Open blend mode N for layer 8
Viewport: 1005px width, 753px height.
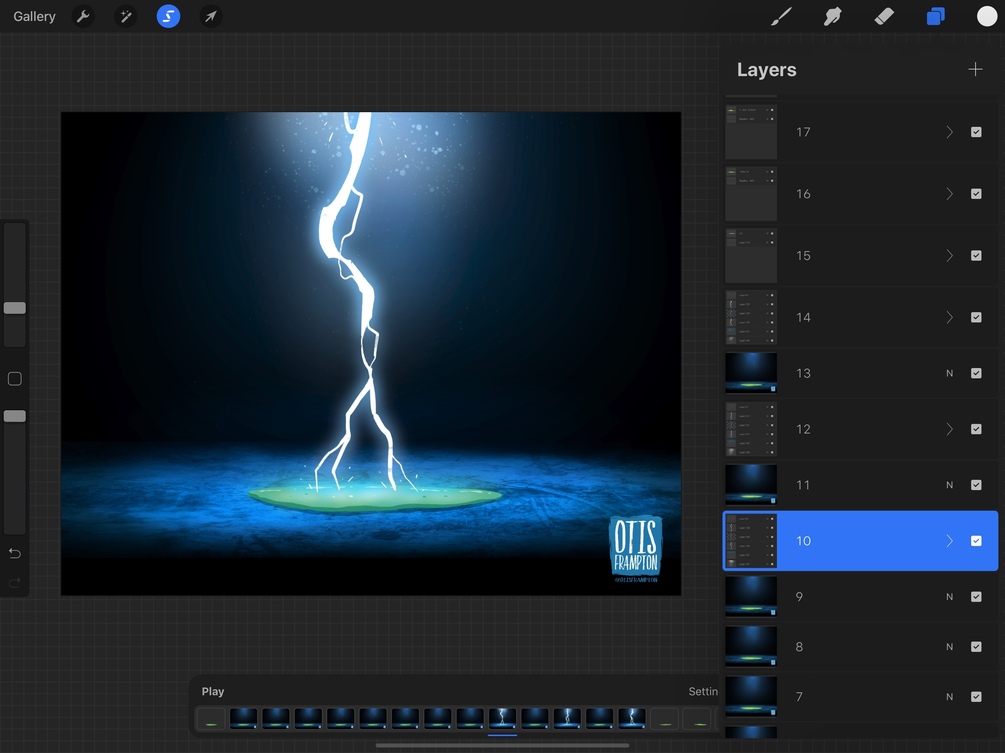[x=949, y=647]
